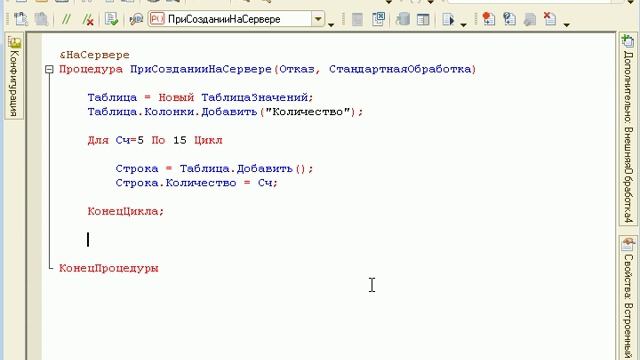Click the Дополнительно panel icon with plus

(627, 40)
